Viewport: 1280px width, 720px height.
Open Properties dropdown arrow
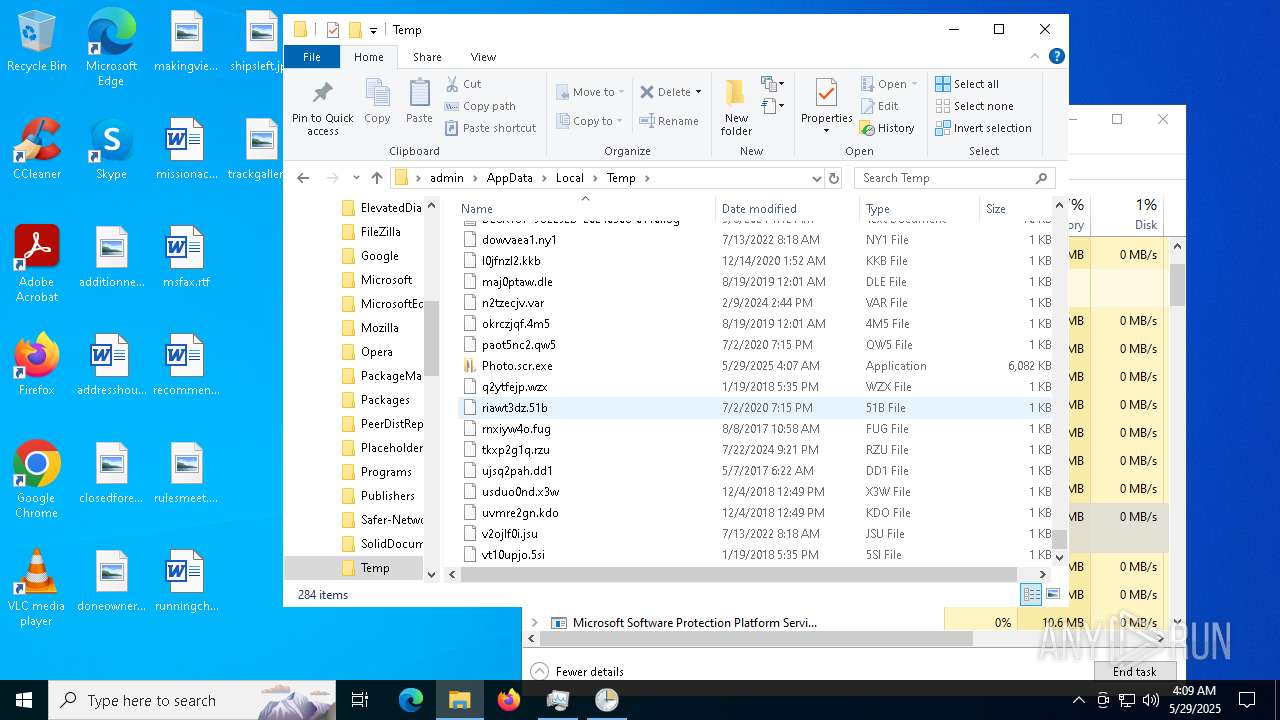coord(826,130)
